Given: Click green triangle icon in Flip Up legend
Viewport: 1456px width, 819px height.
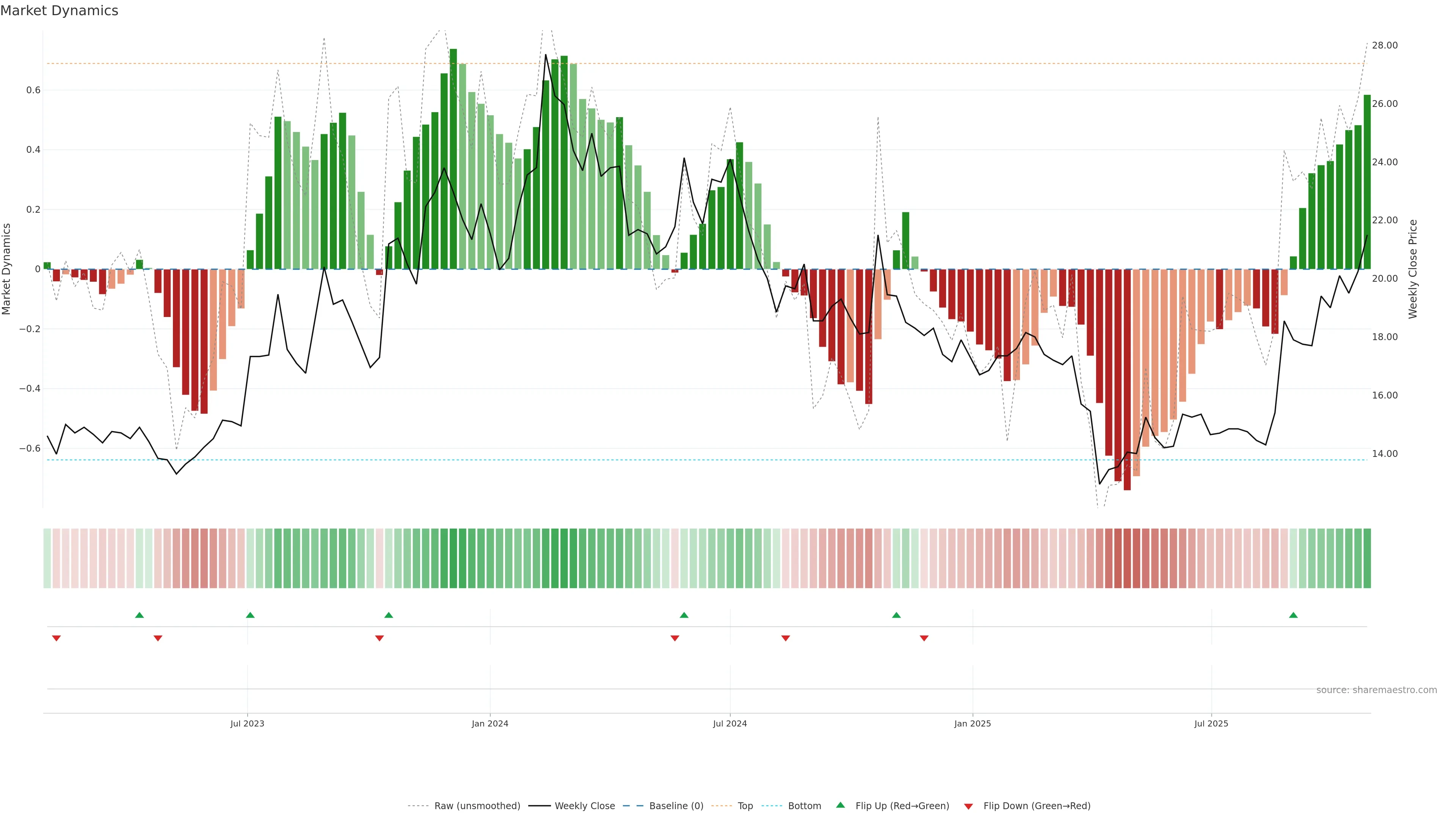Looking at the screenshot, I should [841, 805].
